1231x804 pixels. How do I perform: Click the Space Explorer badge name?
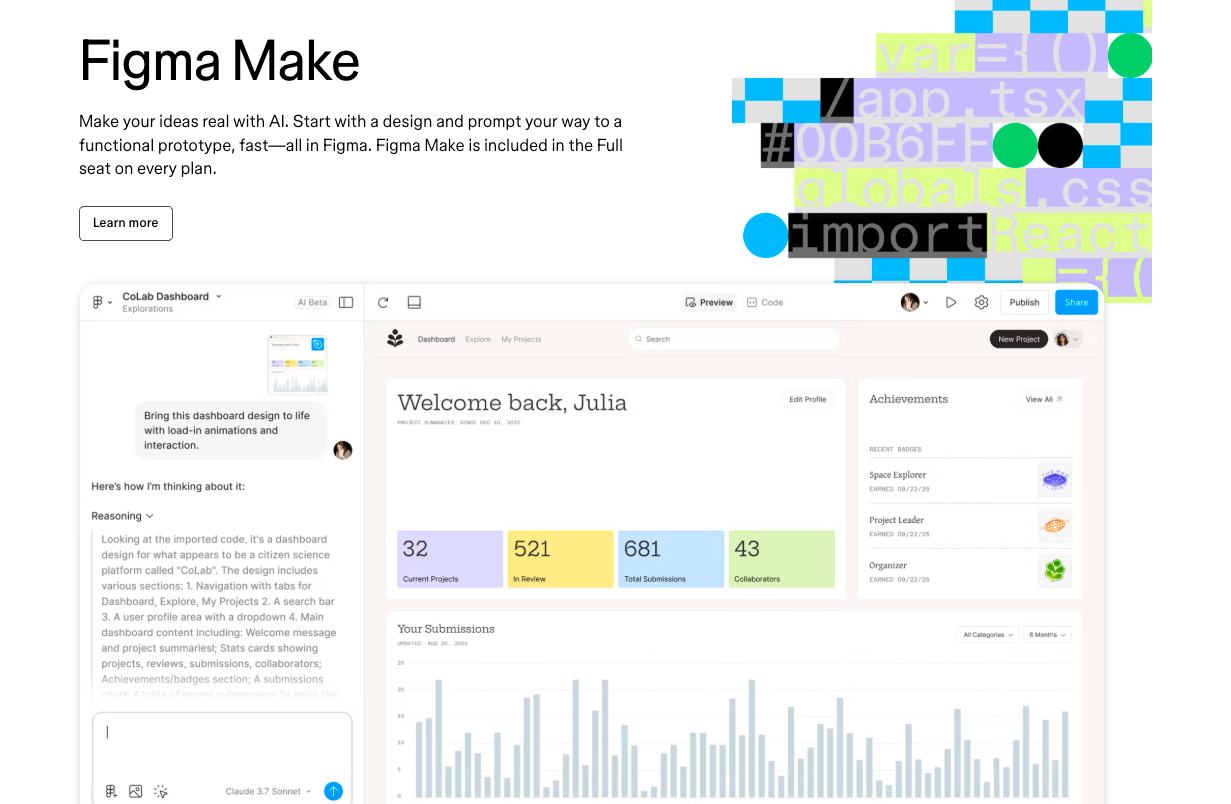pos(897,475)
